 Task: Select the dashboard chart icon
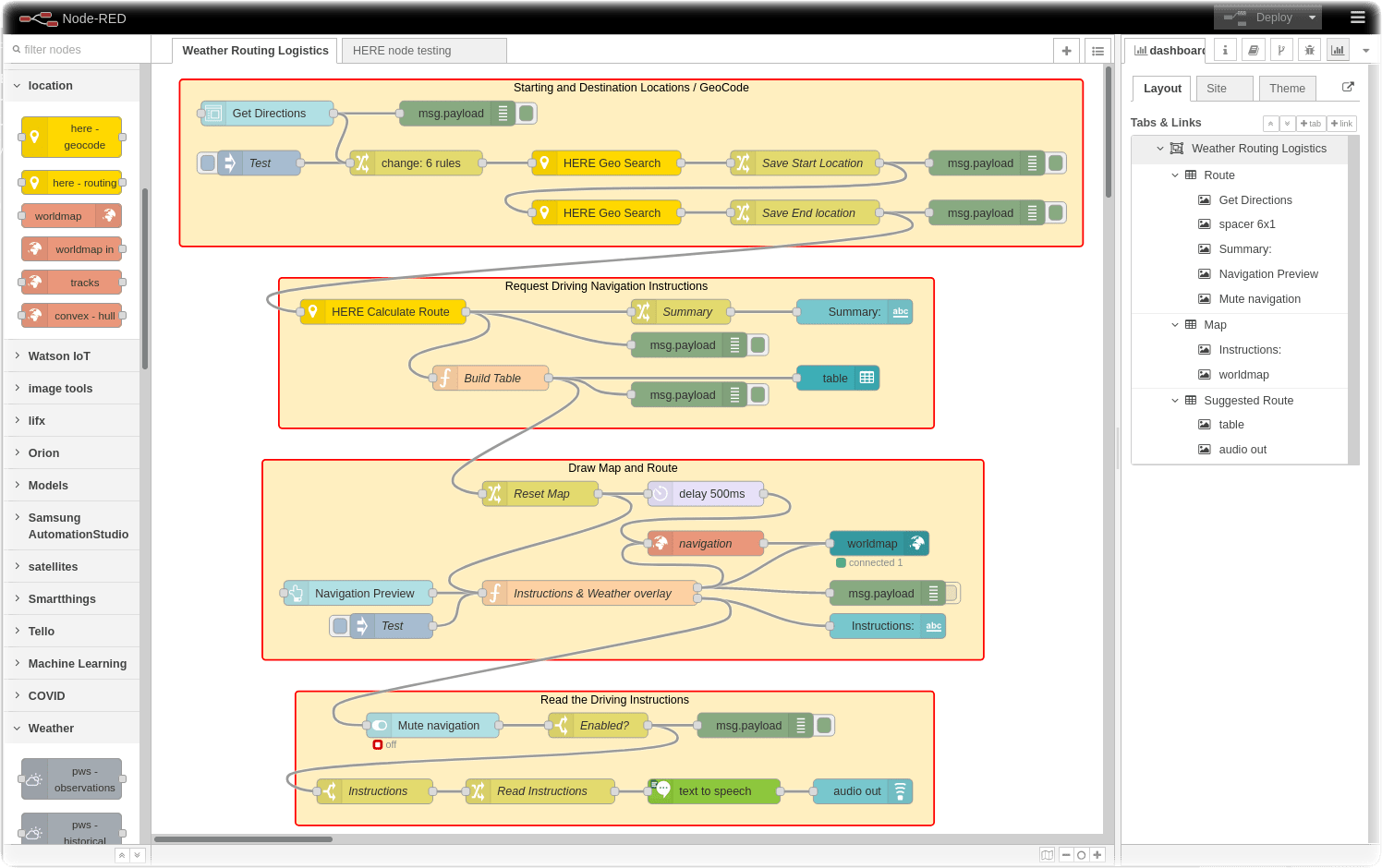[x=1337, y=50]
